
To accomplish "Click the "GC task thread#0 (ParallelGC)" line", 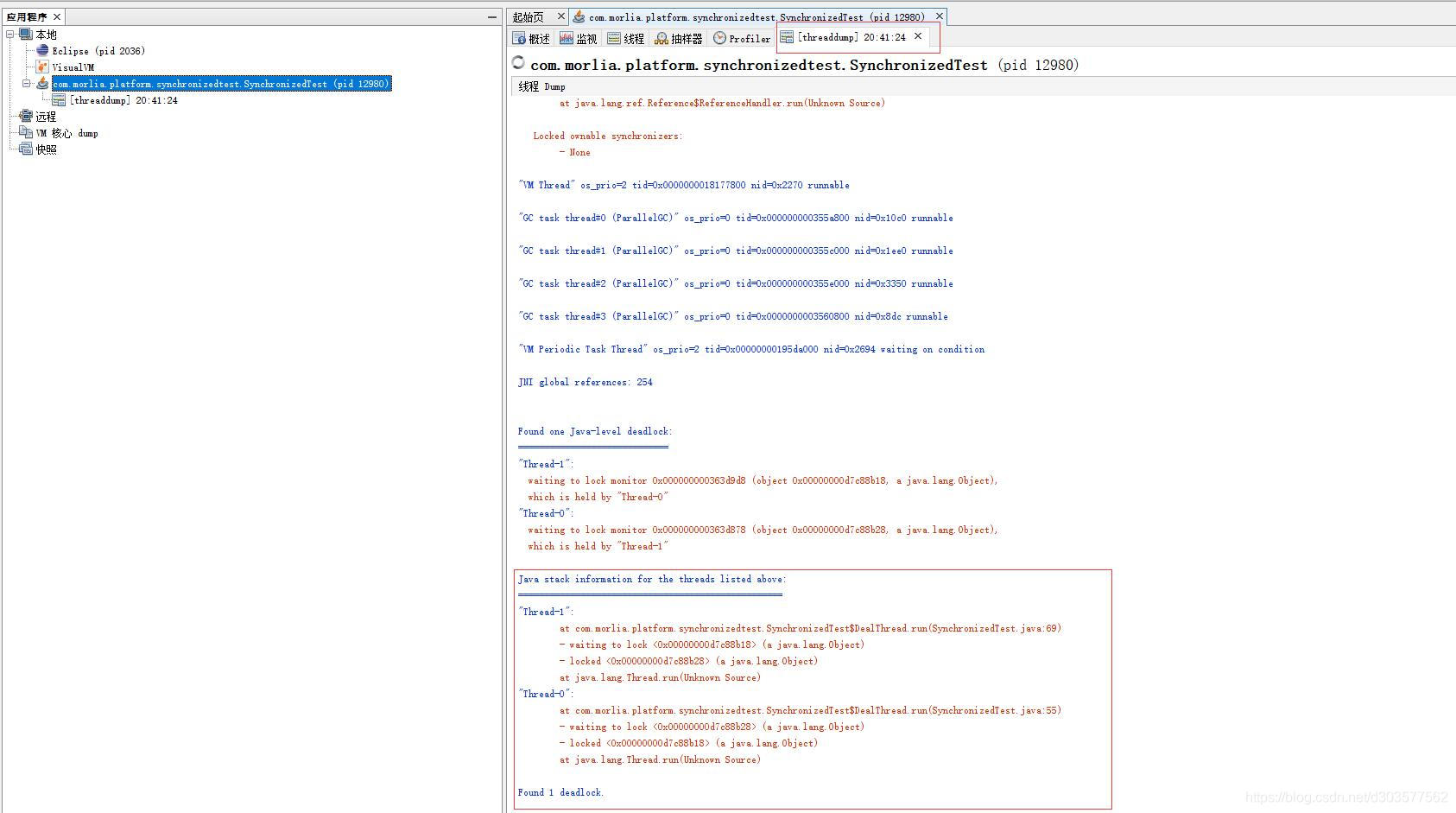I will click(736, 218).
